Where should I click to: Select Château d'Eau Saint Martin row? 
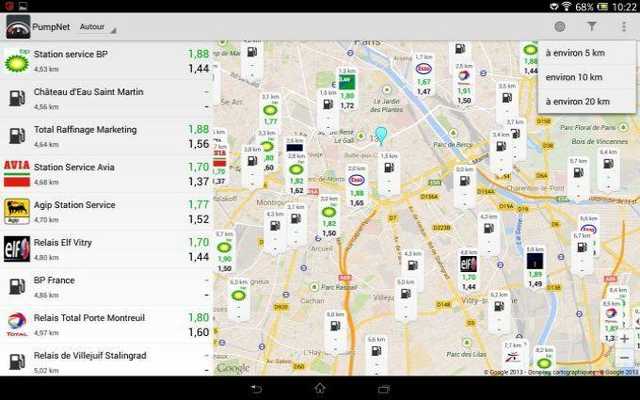pyautogui.click(x=107, y=99)
